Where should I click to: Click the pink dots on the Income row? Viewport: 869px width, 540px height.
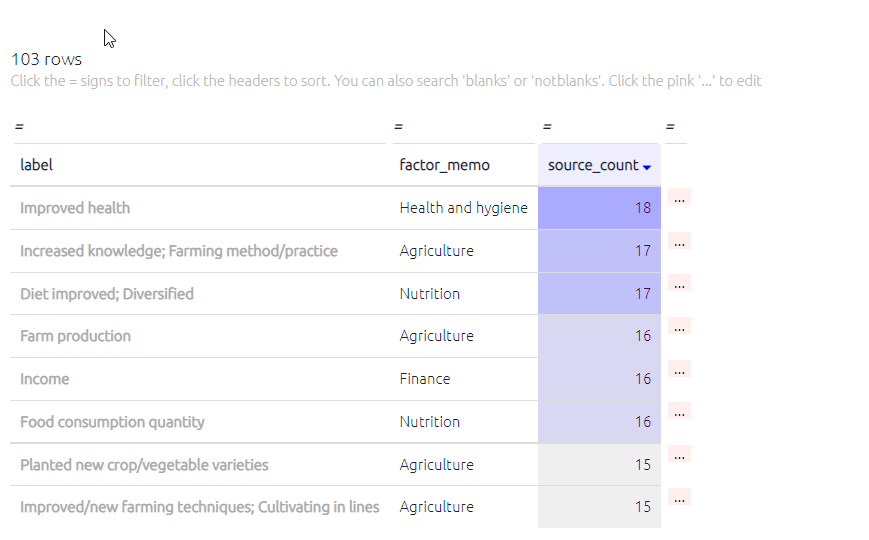[679, 370]
